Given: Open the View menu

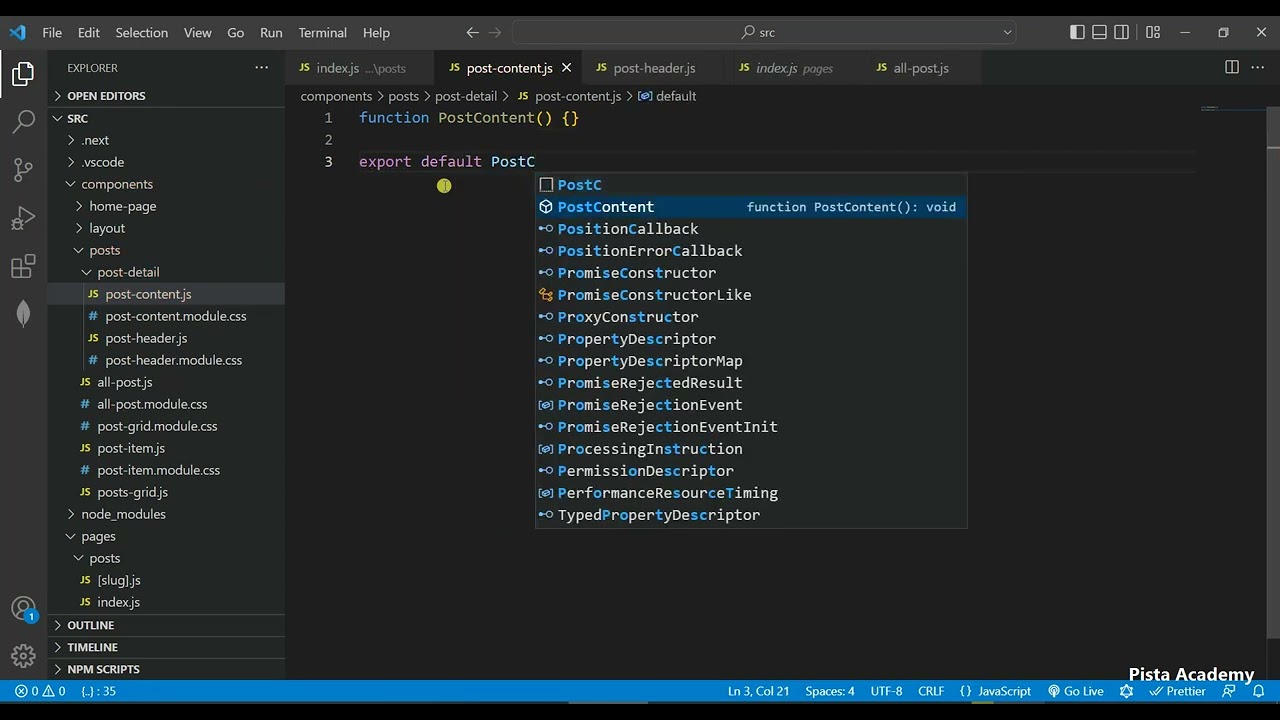Looking at the screenshot, I should (x=198, y=32).
